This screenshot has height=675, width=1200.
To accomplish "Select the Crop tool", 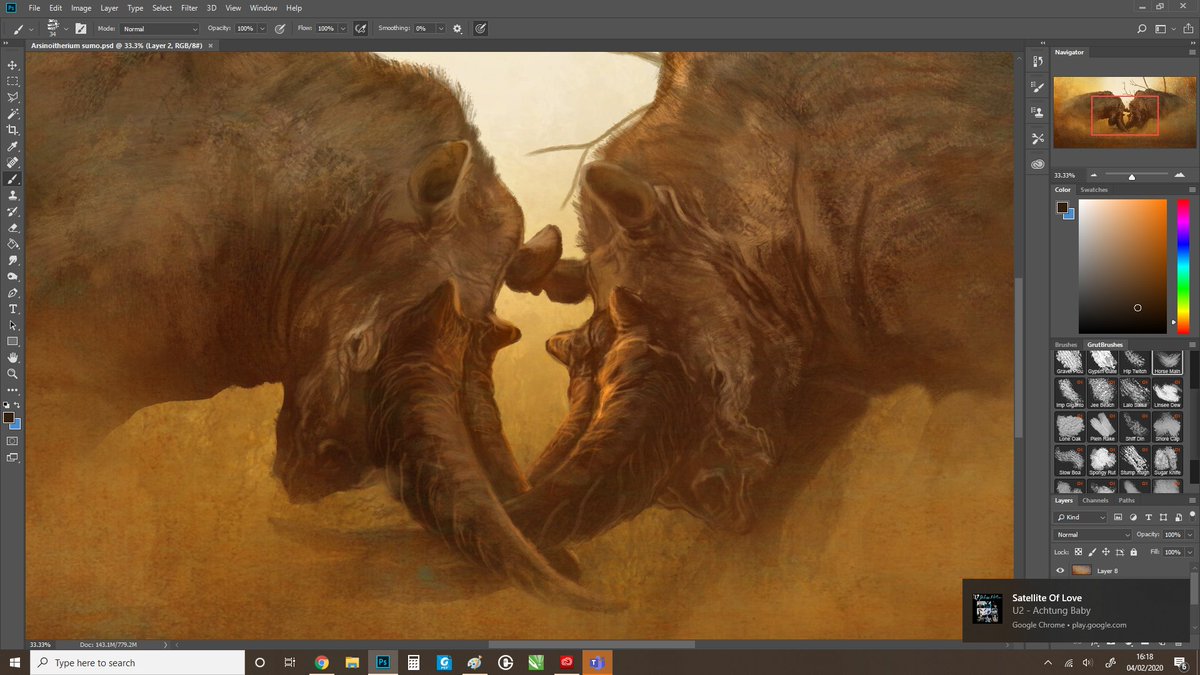I will (x=13, y=130).
